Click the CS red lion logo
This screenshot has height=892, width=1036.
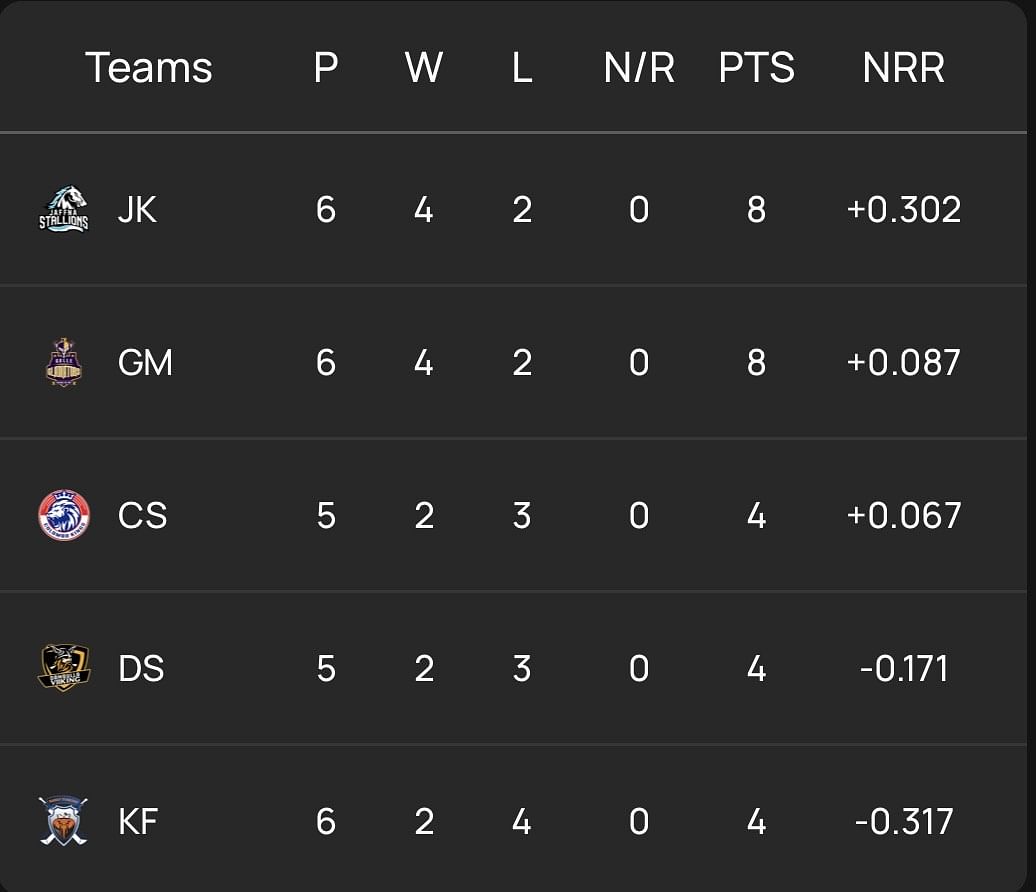pyautogui.click(x=64, y=515)
